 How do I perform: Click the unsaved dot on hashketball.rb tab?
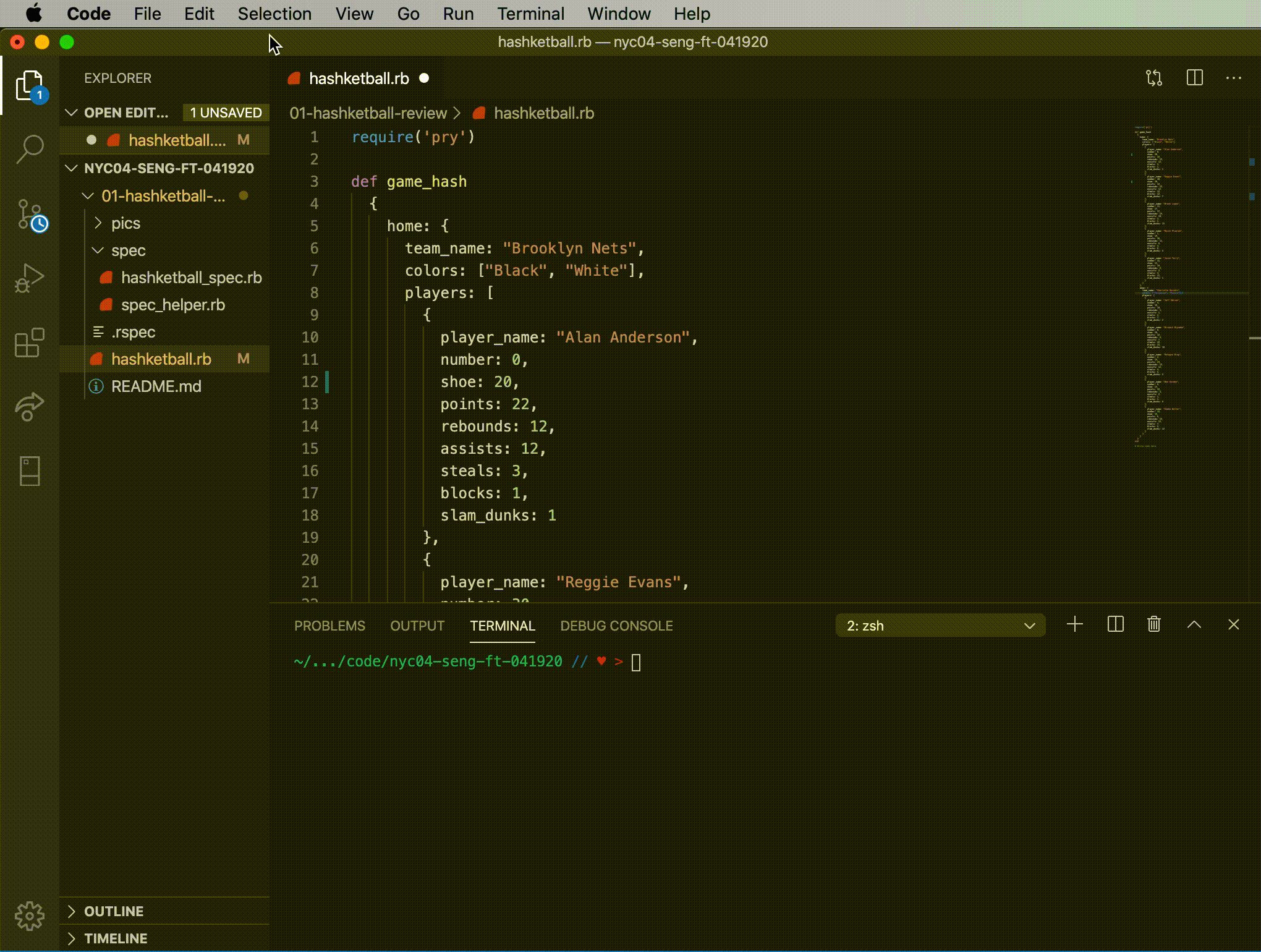[x=424, y=79]
